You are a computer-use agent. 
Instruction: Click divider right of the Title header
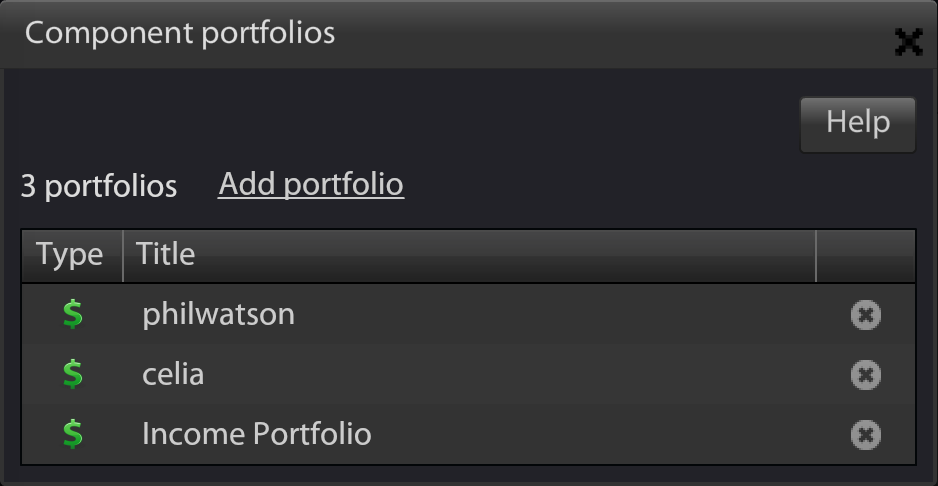pos(815,256)
